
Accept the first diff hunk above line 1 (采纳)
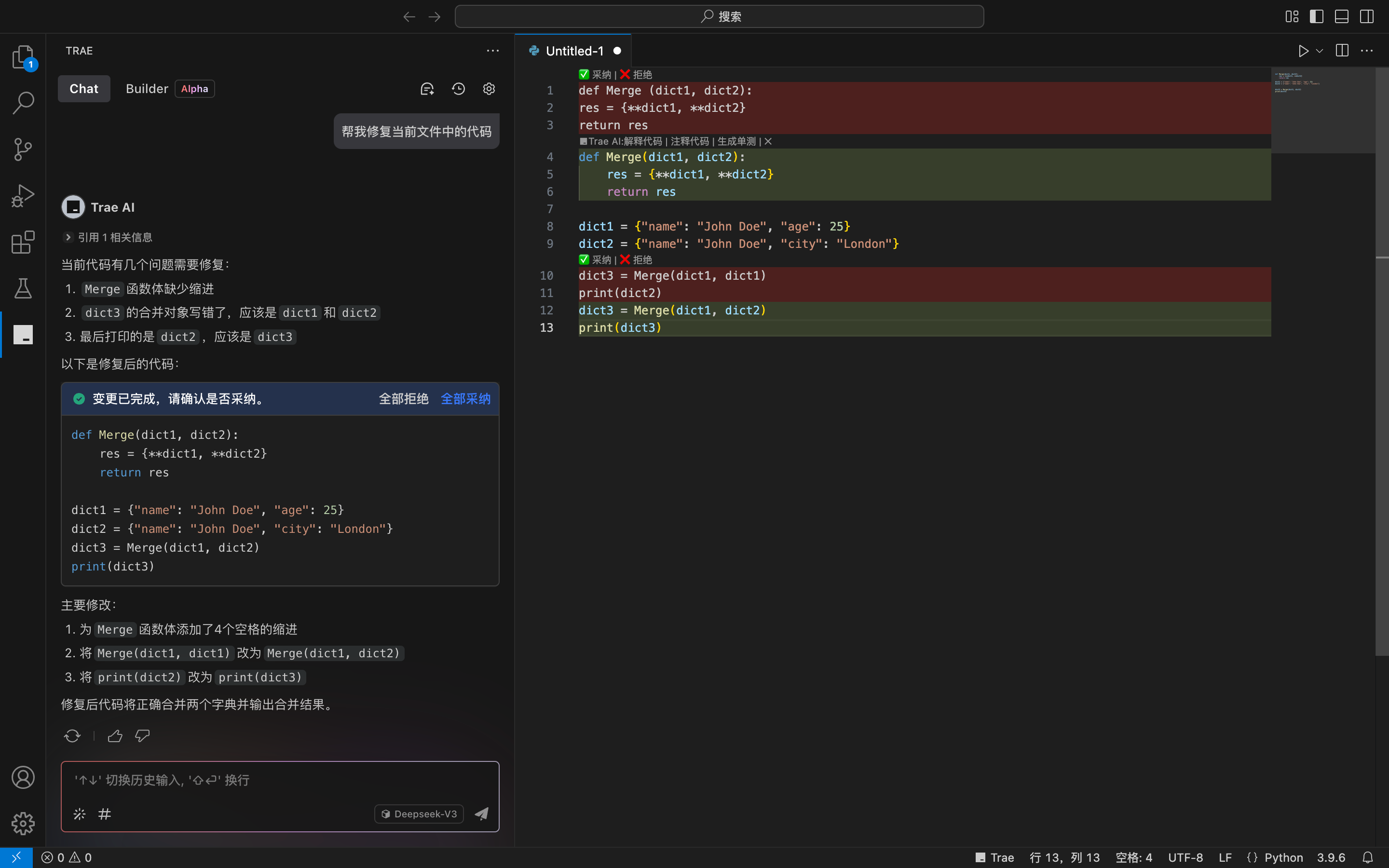coord(595,75)
